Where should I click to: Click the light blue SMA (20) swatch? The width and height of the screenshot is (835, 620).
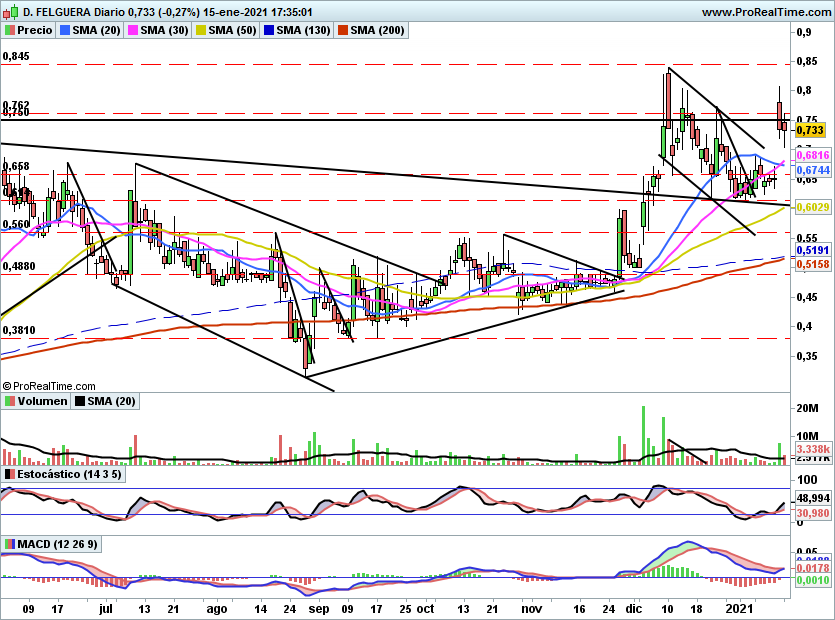tap(65, 30)
